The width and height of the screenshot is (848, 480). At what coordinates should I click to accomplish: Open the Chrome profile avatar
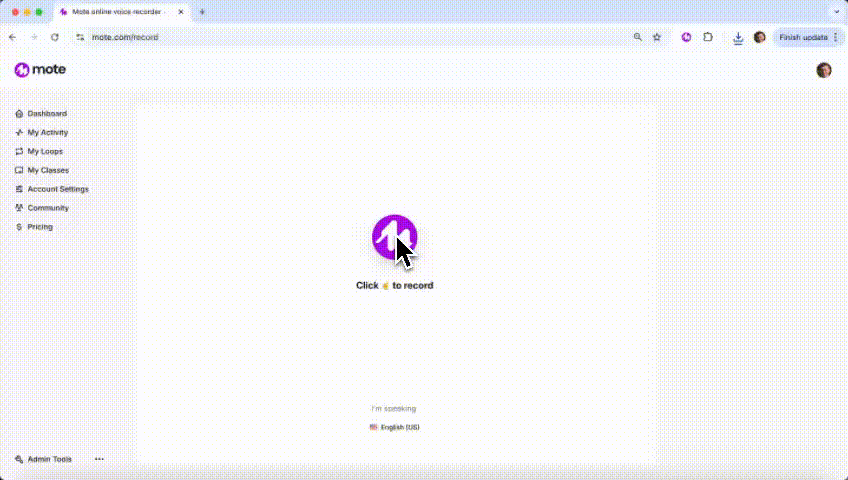(759, 37)
